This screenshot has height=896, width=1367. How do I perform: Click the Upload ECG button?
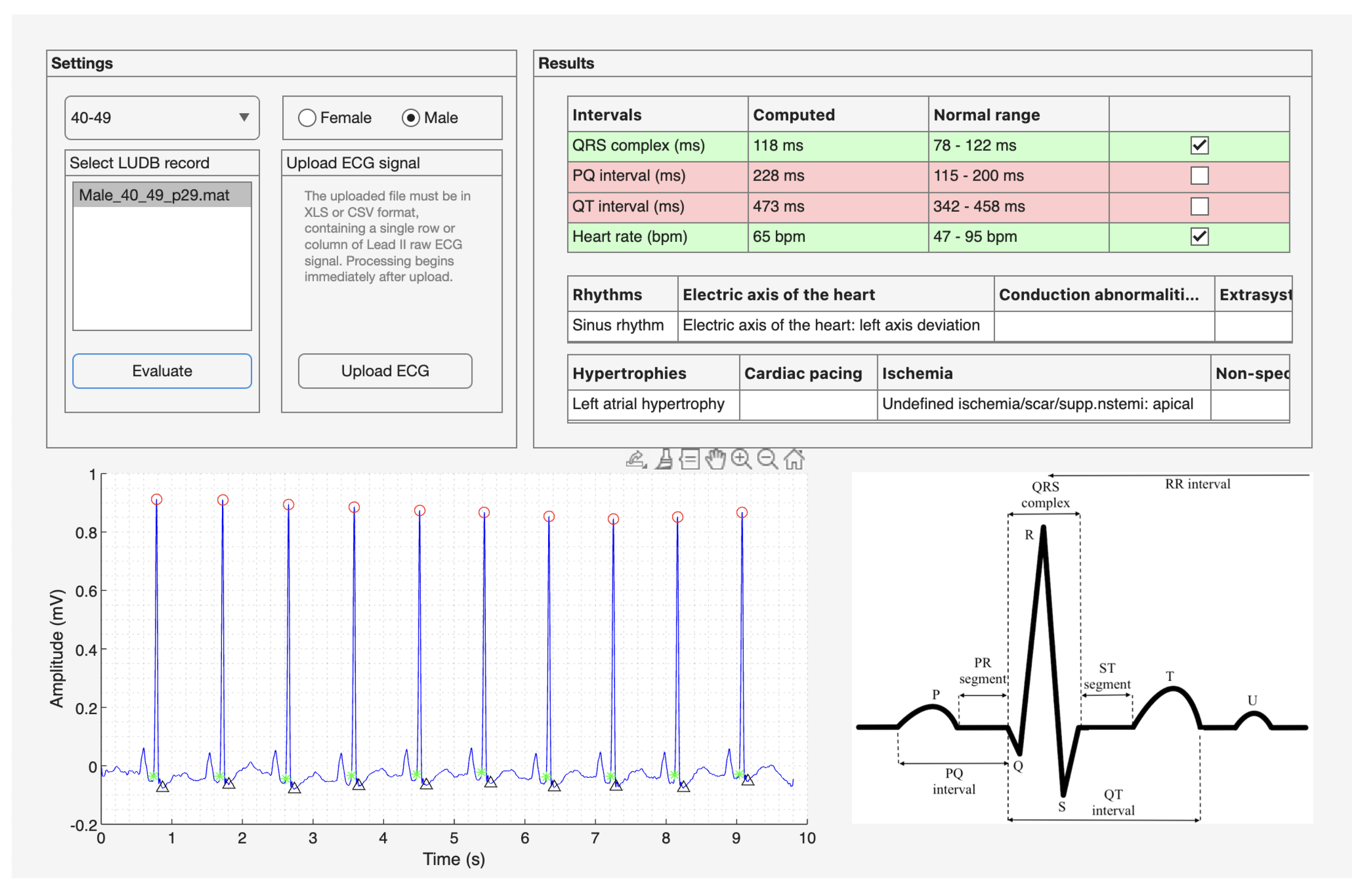click(385, 371)
